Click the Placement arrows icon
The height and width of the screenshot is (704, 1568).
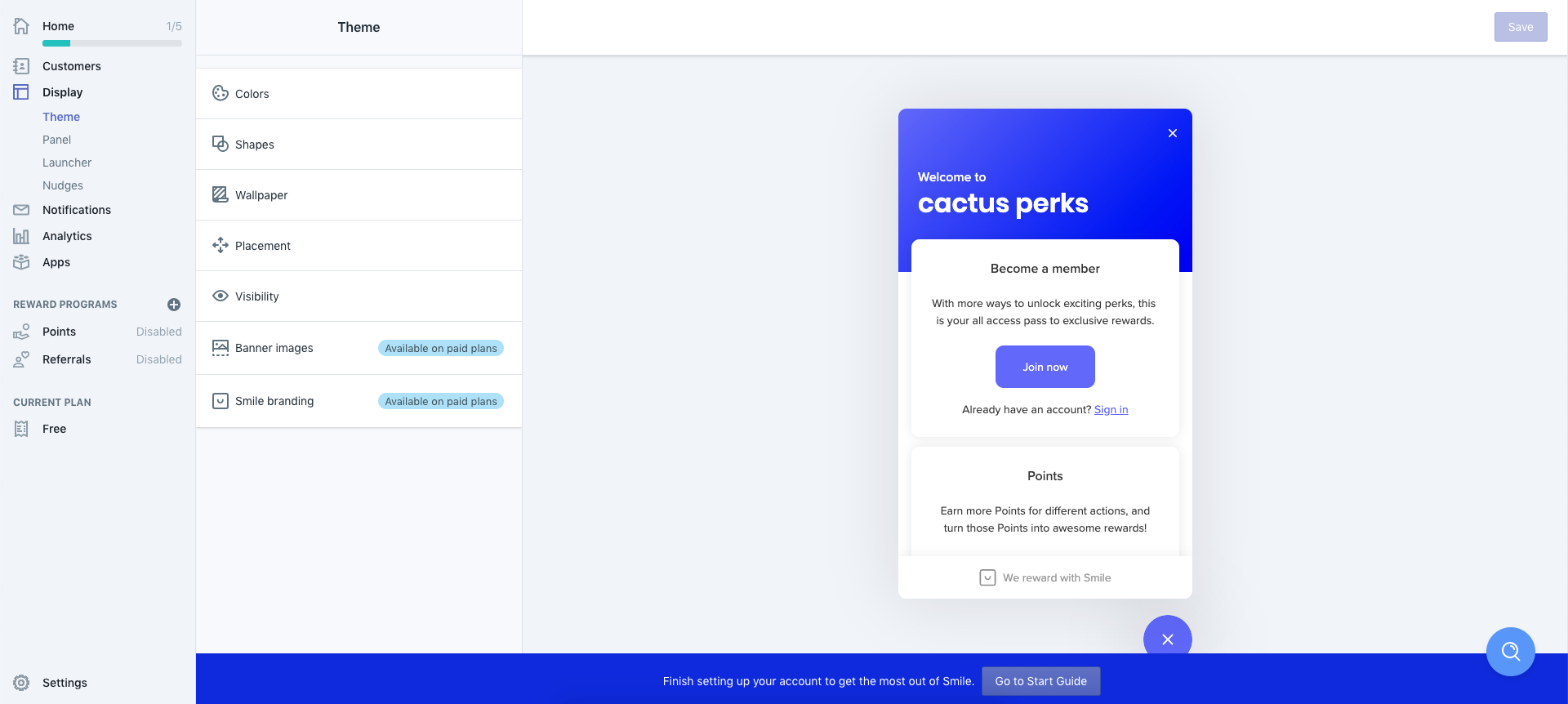(220, 245)
